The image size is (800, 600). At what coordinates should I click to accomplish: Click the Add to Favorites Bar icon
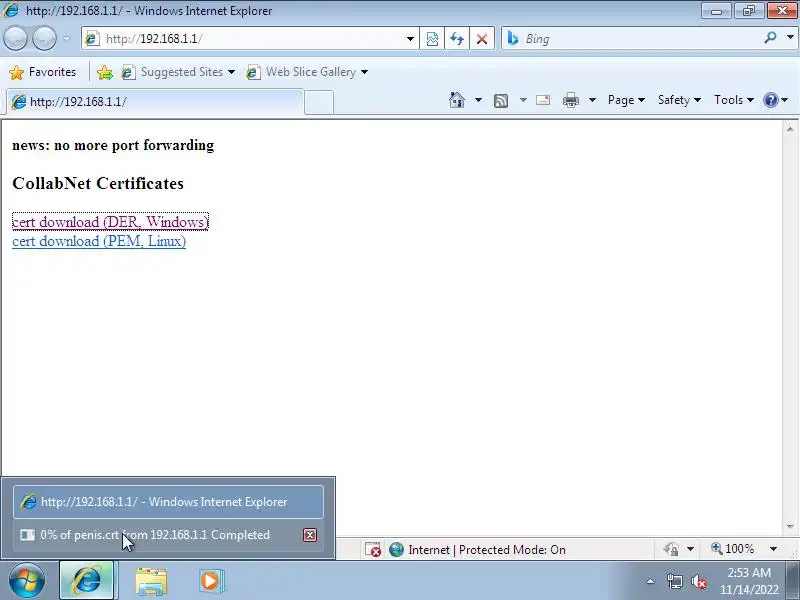[x=105, y=72]
